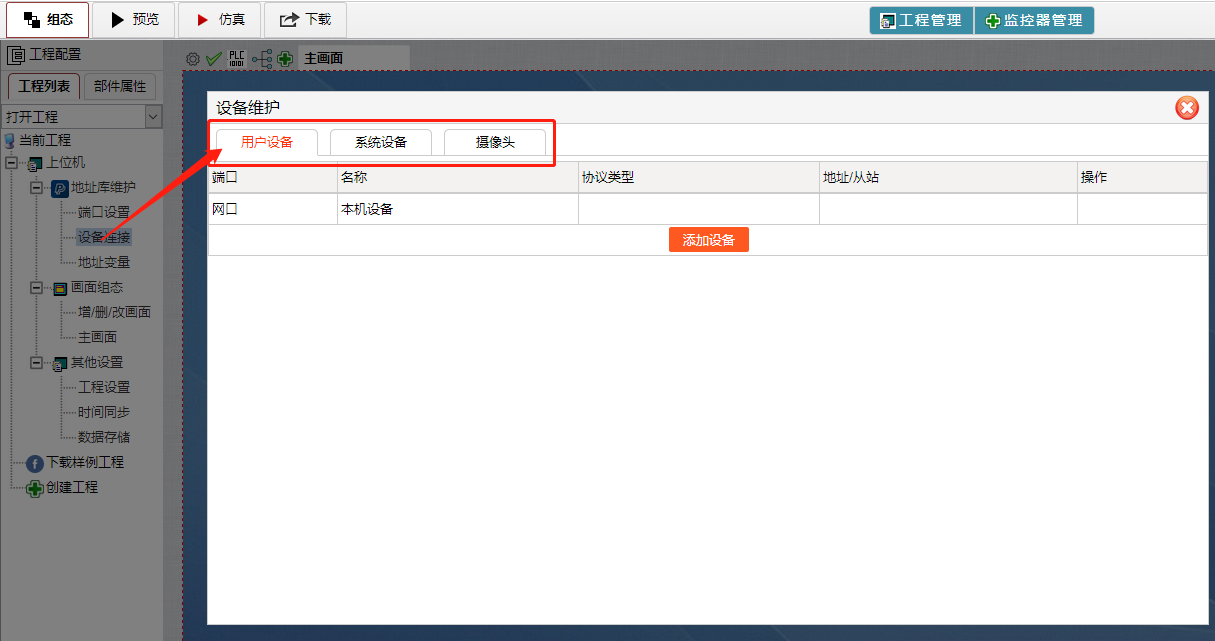Open the 部件属性 tab
This screenshot has height=641, width=1215.
[120, 86]
